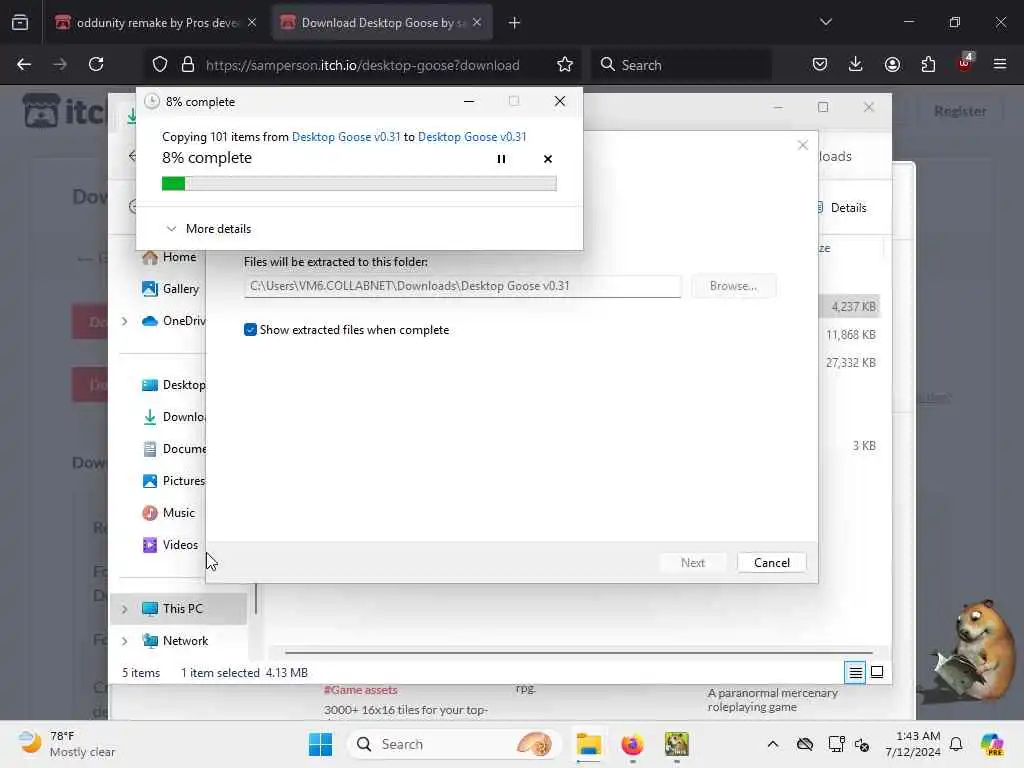The width and height of the screenshot is (1024, 768).
Task: Open Firefox View recent browsing icon
Action: tap(20, 23)
